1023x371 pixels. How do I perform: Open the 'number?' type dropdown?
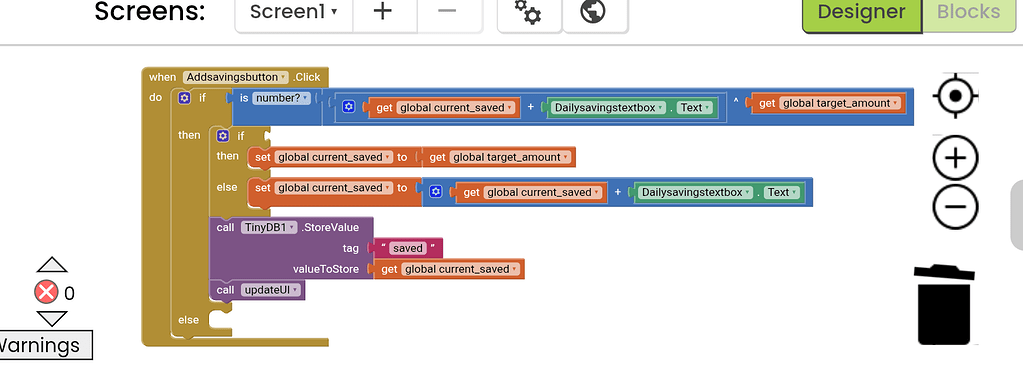(x=282, y=98)
